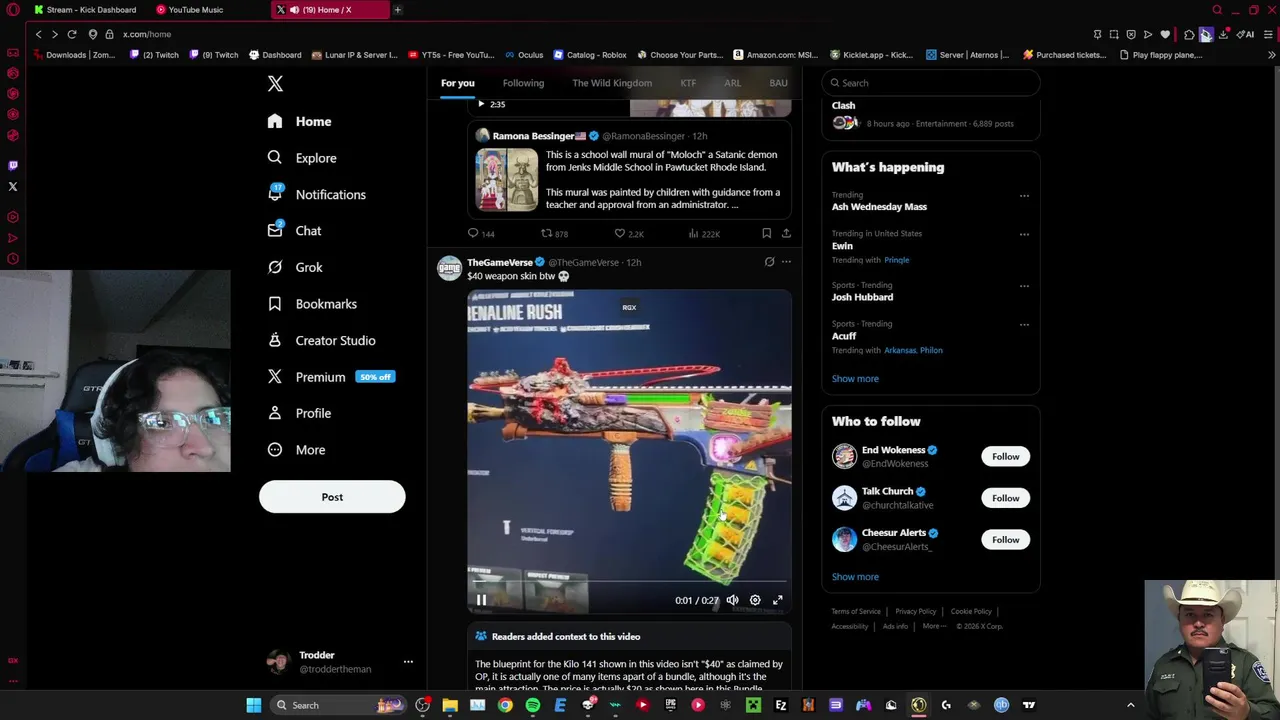This screenshot has width=1280, height=720.
Task: Open Premium in the sidebar
Action: [x=331, y=377]
